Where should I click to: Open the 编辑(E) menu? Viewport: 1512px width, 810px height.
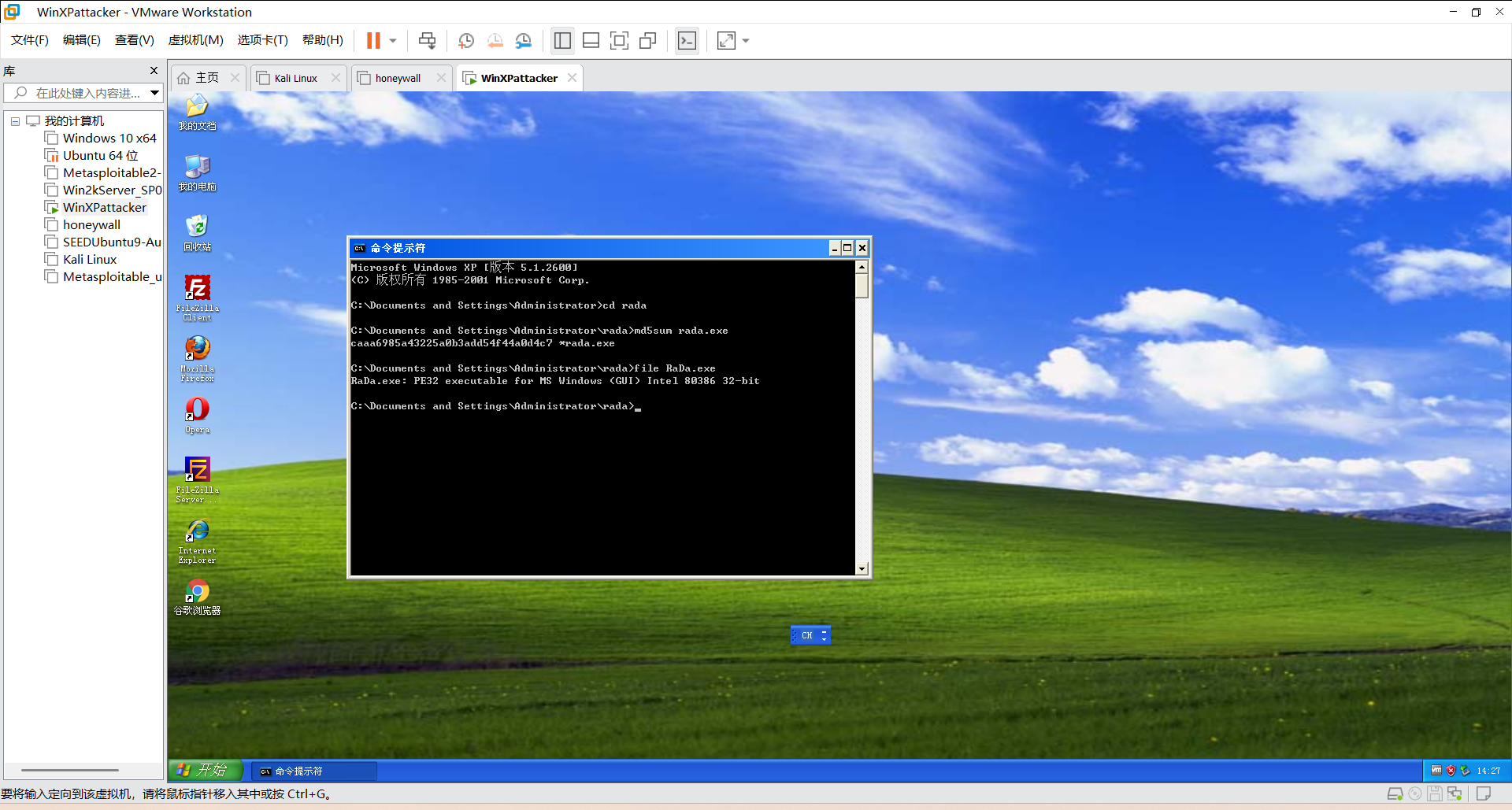pos(82,40)
